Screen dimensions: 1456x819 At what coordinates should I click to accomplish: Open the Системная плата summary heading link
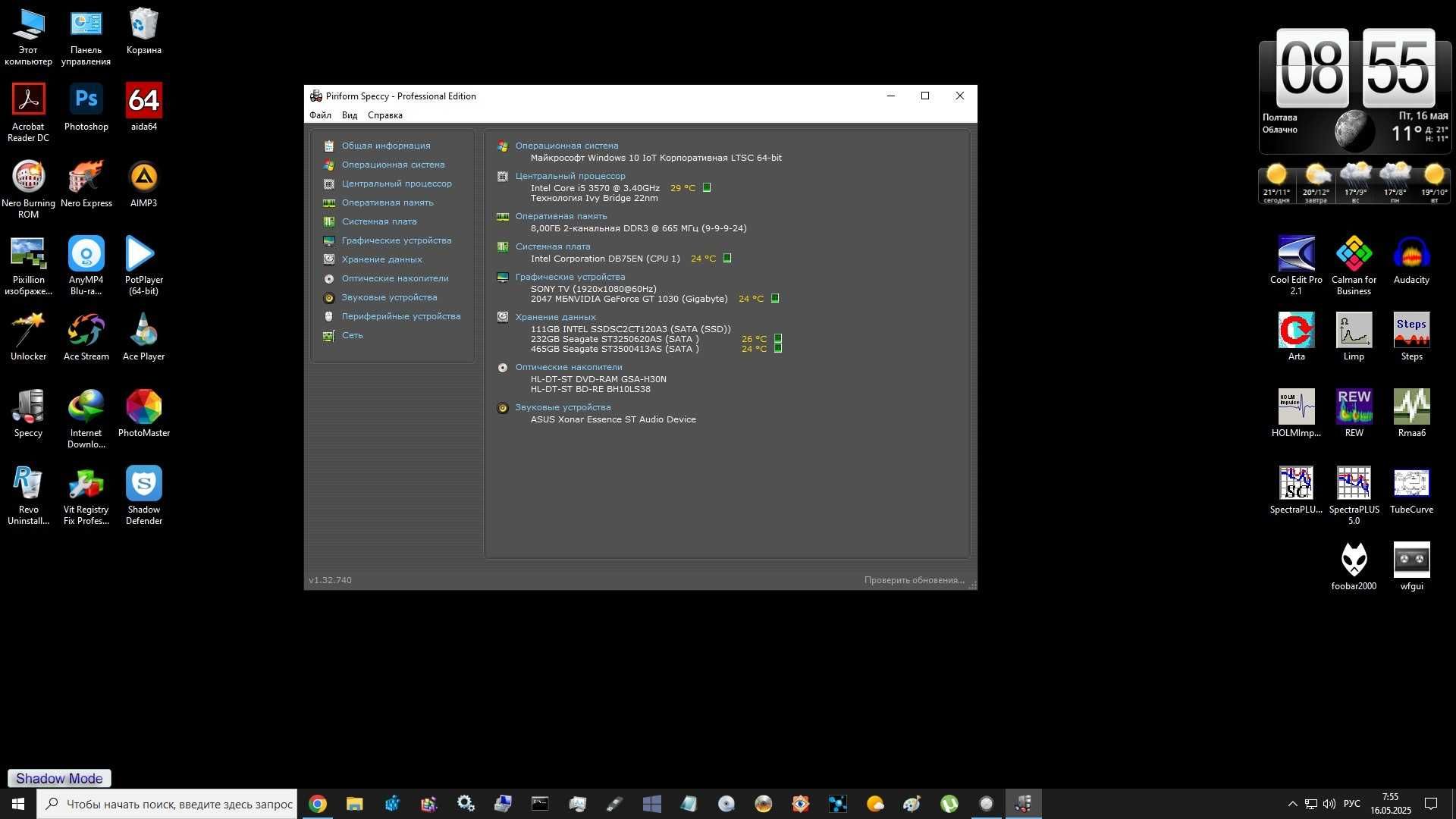coord(552,246)
